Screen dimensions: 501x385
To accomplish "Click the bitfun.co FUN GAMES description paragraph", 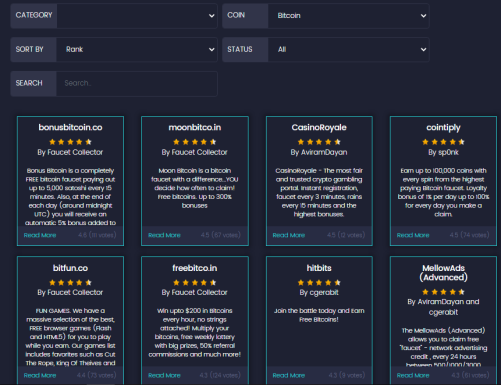I will (70, 337).
